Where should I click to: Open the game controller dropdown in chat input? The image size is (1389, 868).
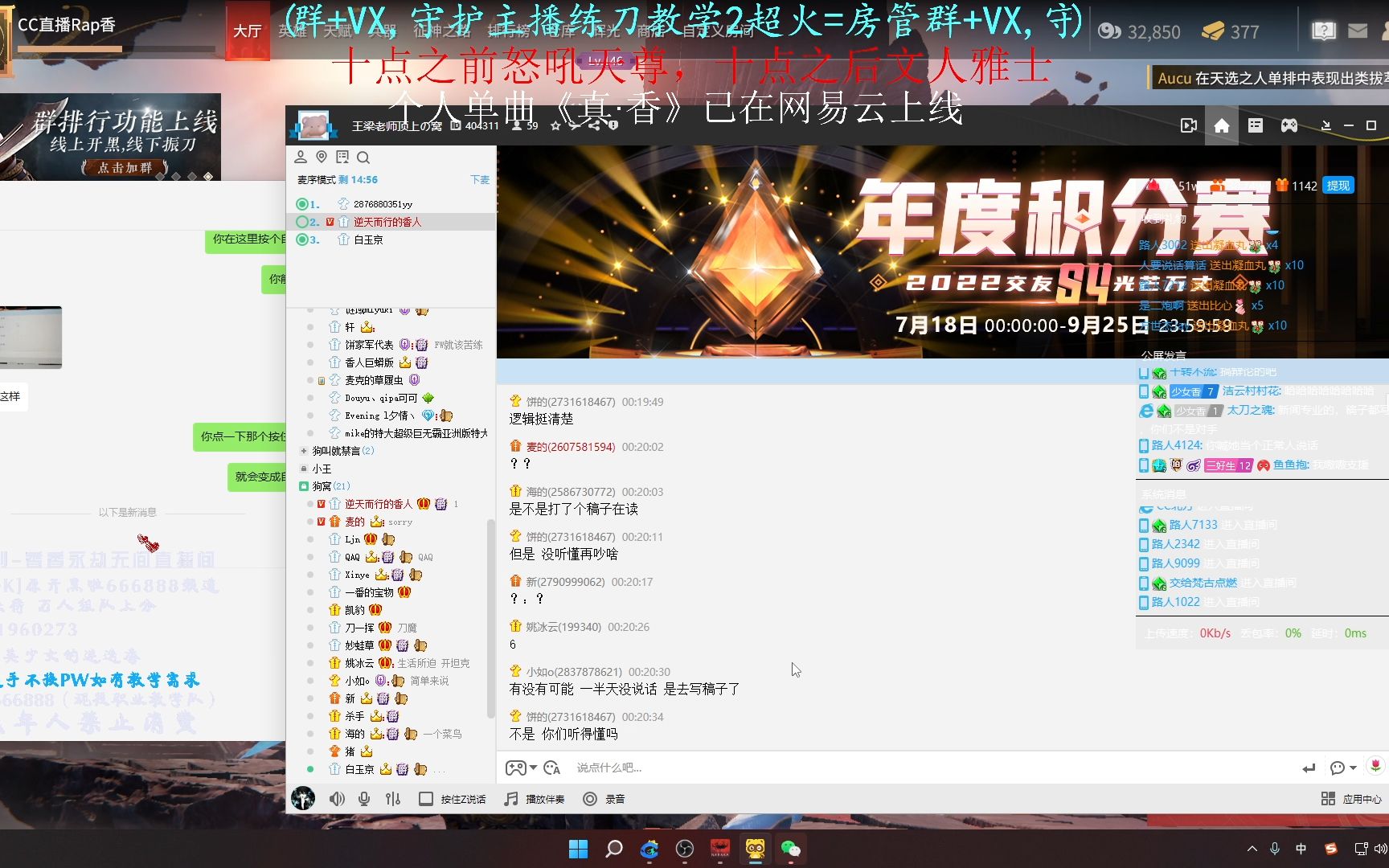click(x=521, y=768)
